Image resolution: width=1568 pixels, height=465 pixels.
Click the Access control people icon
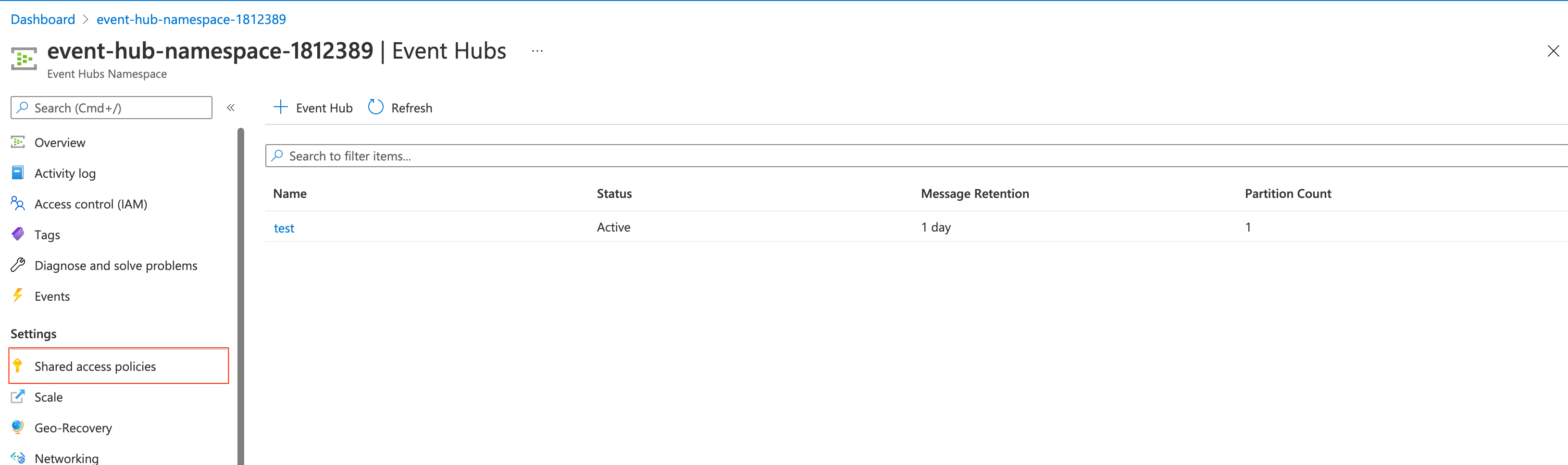coord(18,203)
